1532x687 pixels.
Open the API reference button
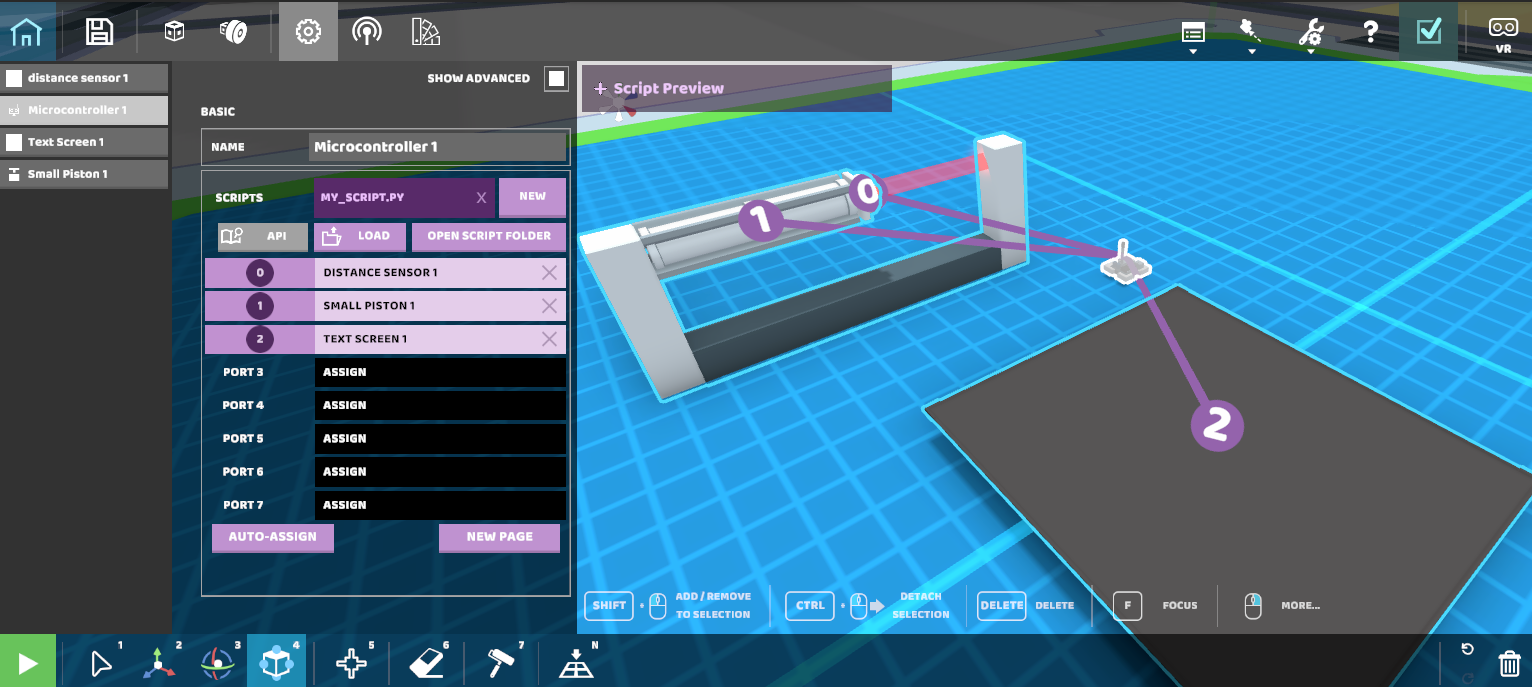[x=262, y=237]
